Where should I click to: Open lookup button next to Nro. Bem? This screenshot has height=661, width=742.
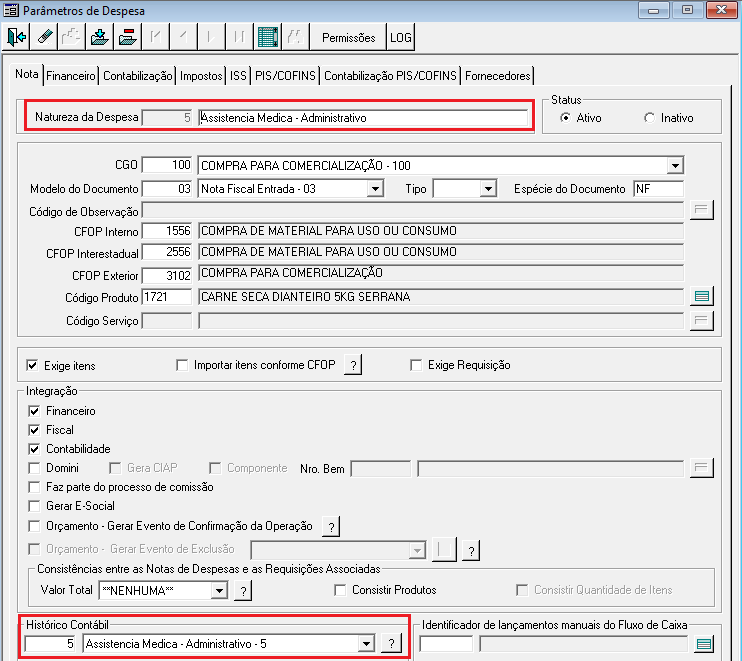click(x=702, y=468)
